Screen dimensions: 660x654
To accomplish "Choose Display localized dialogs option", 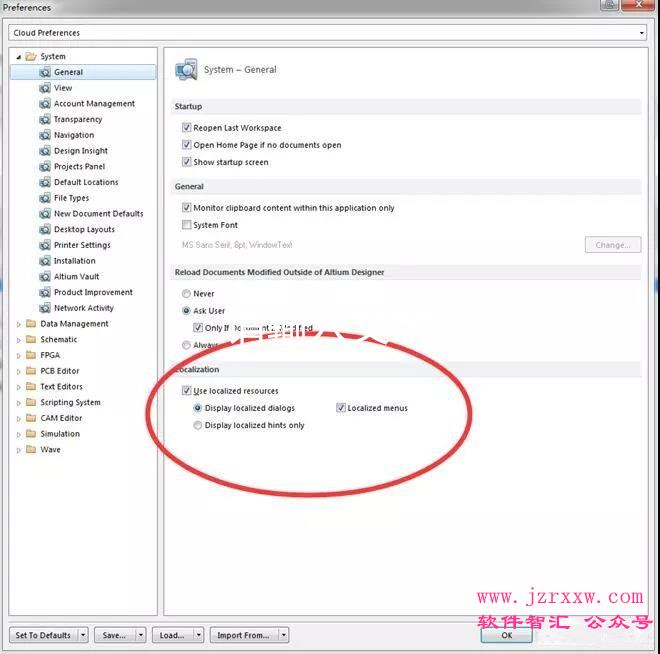I will [197, 408].
